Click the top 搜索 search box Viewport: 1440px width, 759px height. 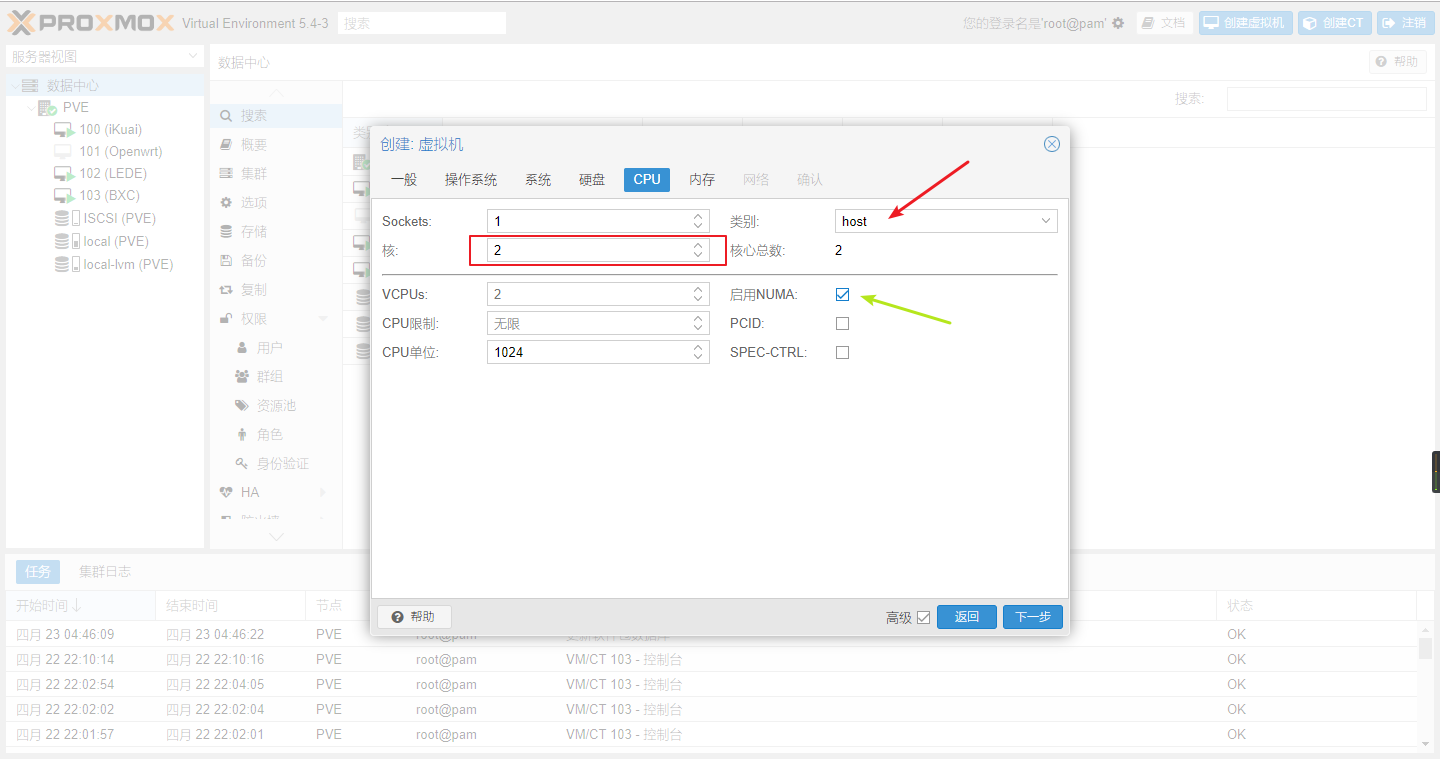point(422,23)
